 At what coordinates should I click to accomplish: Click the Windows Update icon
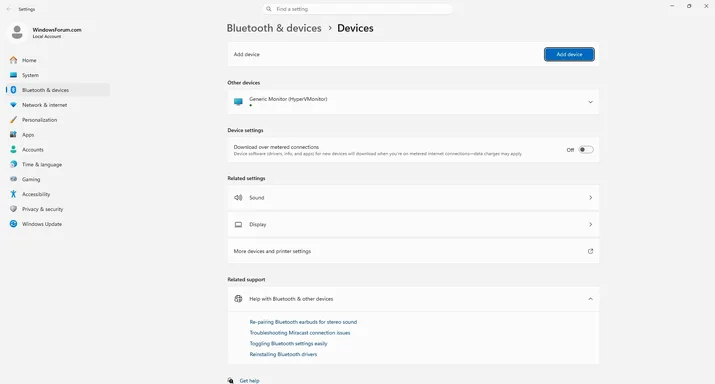(13, 224)
